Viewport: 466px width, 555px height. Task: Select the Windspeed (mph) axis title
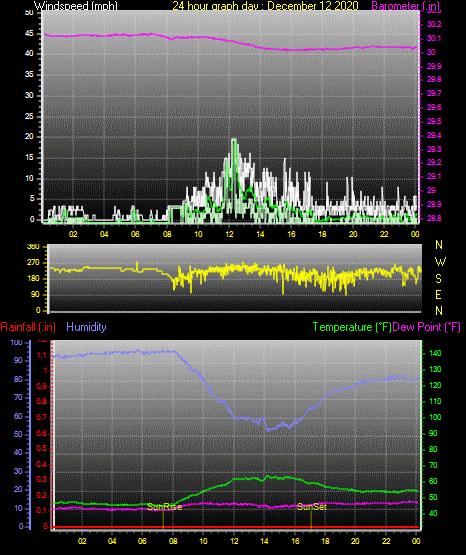[x=76, y=6]
